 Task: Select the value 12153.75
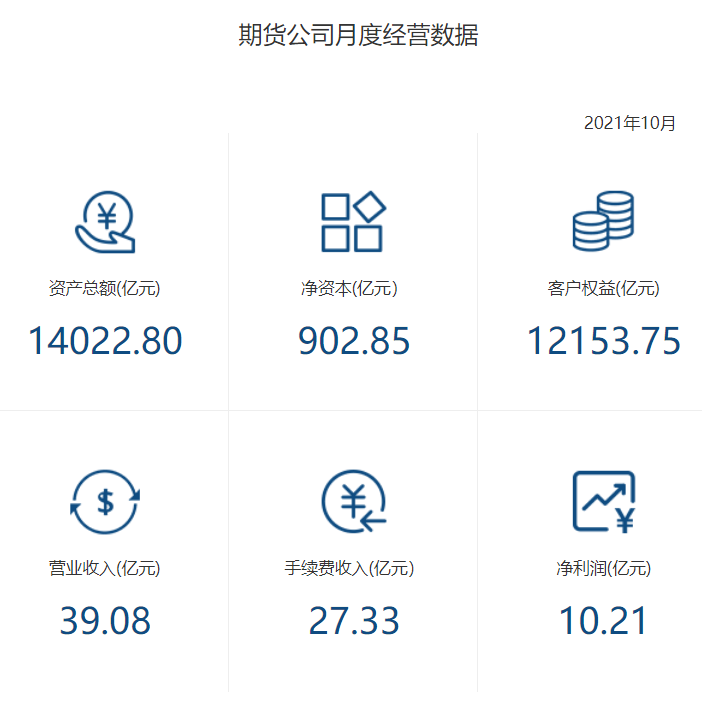[x=603, y=341]
